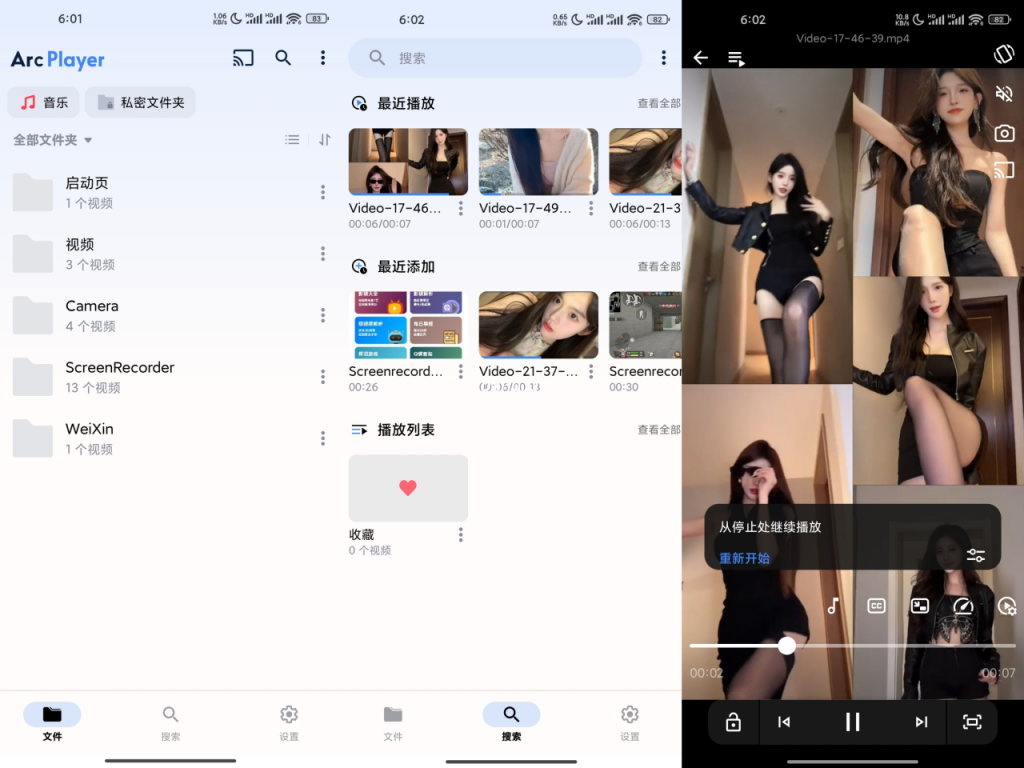This screenshot has width=1024, height=768.
Task: Open the 收藏 favorites playlist
Action: point(408,488)
